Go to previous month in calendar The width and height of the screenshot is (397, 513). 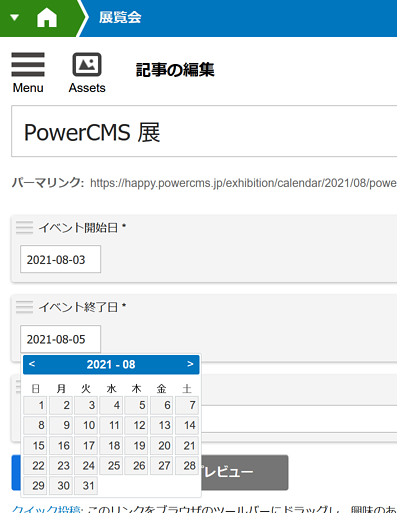(x=32, y=364)
